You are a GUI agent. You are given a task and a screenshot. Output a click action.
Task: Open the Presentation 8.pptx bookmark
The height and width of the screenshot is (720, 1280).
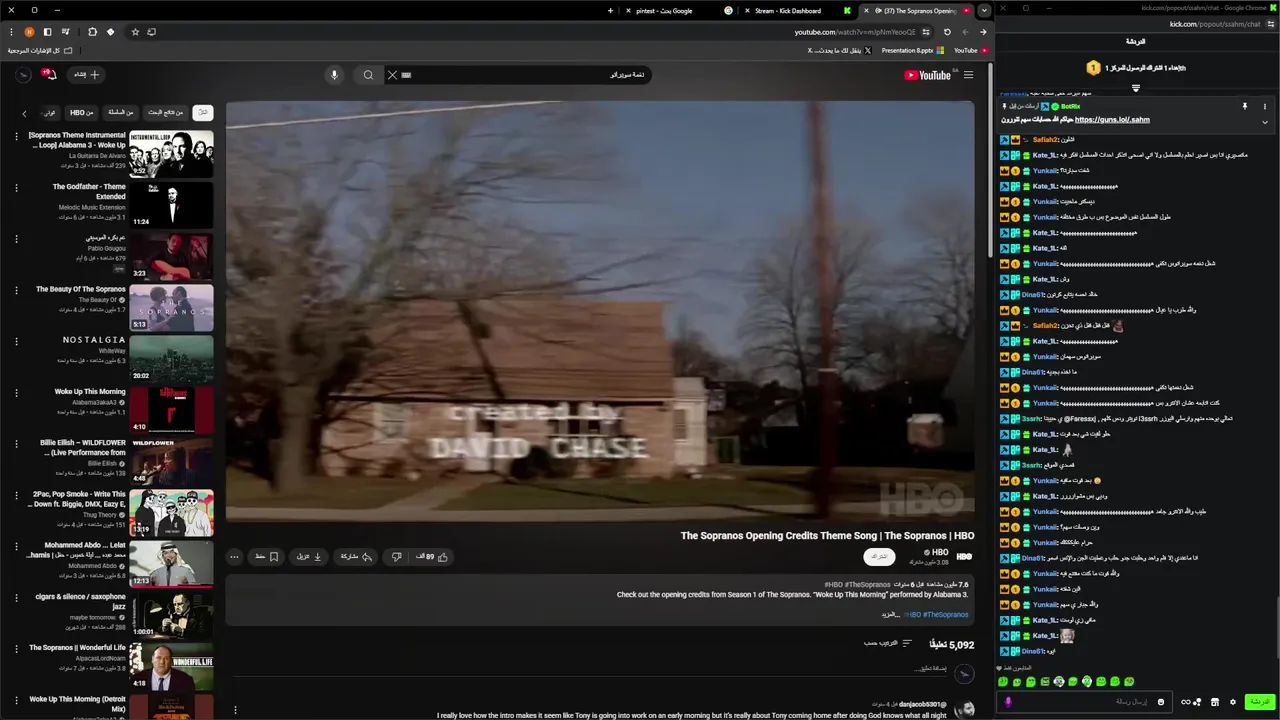click(912, 50)
